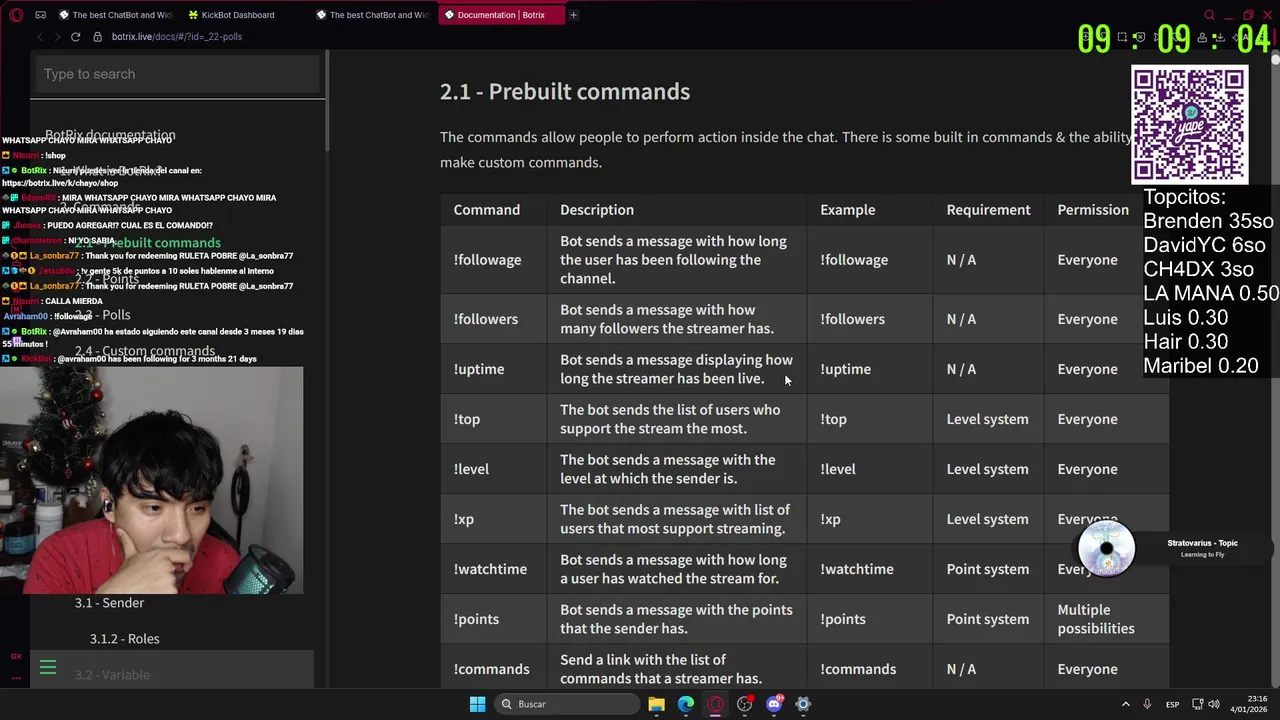Open '2.1 - Prebuilt commands' sidebar link
1280x720 pixels.
[x=147, y=243]
